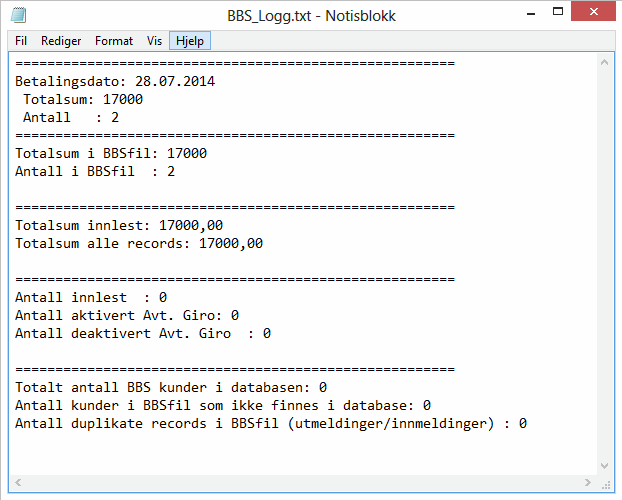Place cursor on 'Totalsum alle records' line
Image resolution: width=622 pixels, height=500 pixels.
click(x=139, y=243)
